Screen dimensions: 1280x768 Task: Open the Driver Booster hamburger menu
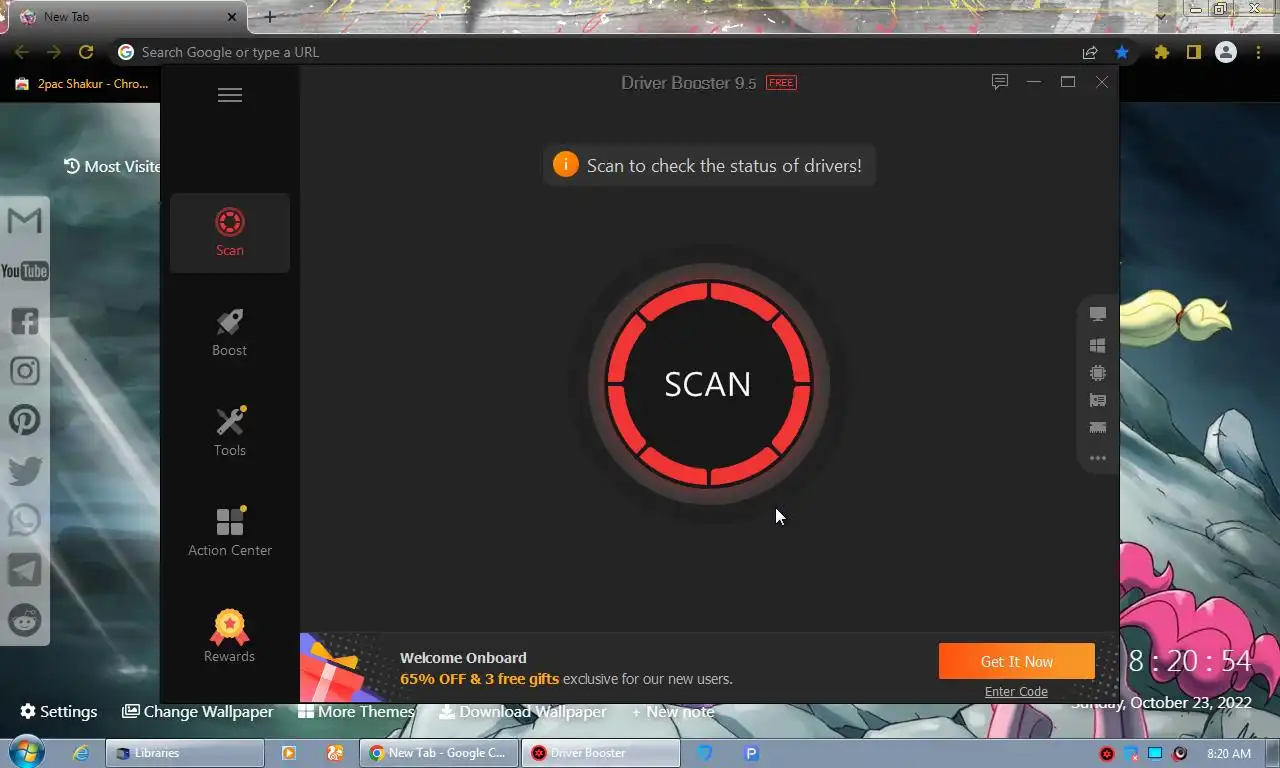(x=230, y=95)
